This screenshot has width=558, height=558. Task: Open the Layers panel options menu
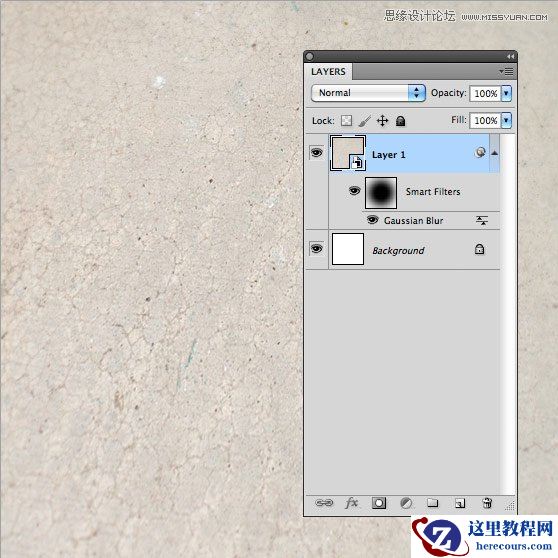(x=506, y=72)
